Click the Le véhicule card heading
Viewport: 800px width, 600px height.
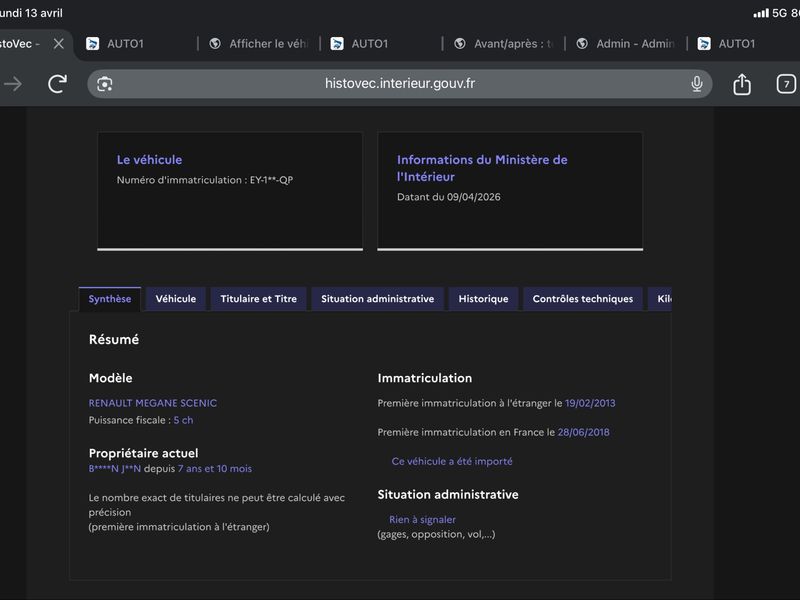coord(149,160)
